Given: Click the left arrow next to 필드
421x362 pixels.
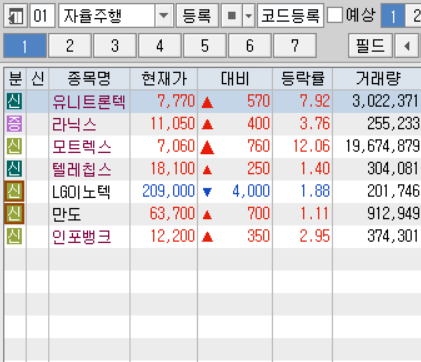Looking at the screenshot, I should coord(407,46).
